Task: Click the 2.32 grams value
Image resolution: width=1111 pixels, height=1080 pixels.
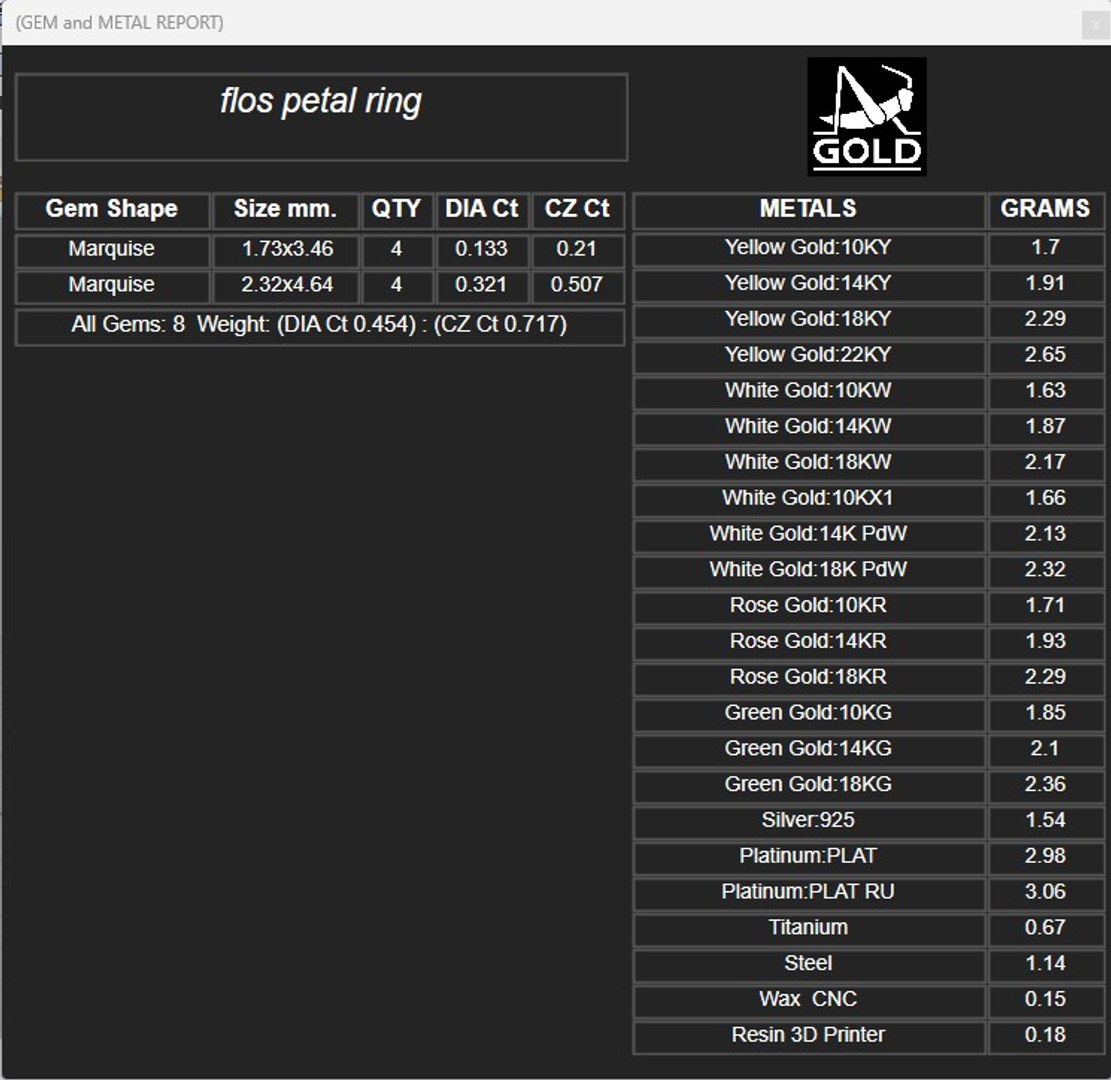Action: tap(1045, 571)
